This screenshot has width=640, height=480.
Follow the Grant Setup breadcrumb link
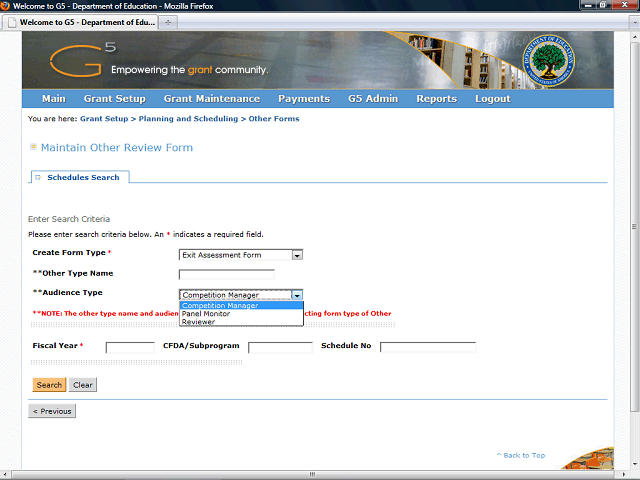pyautogui.click(x=104, y=119)
